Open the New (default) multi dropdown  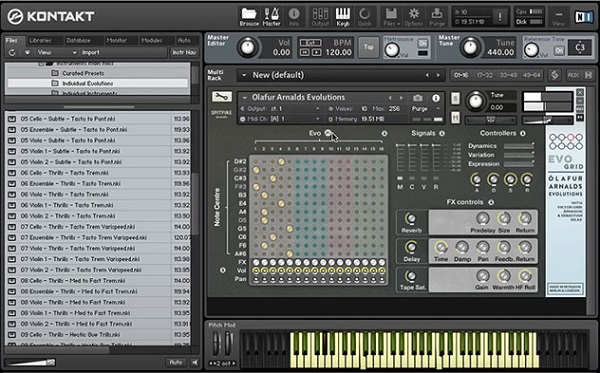point(244,75)
